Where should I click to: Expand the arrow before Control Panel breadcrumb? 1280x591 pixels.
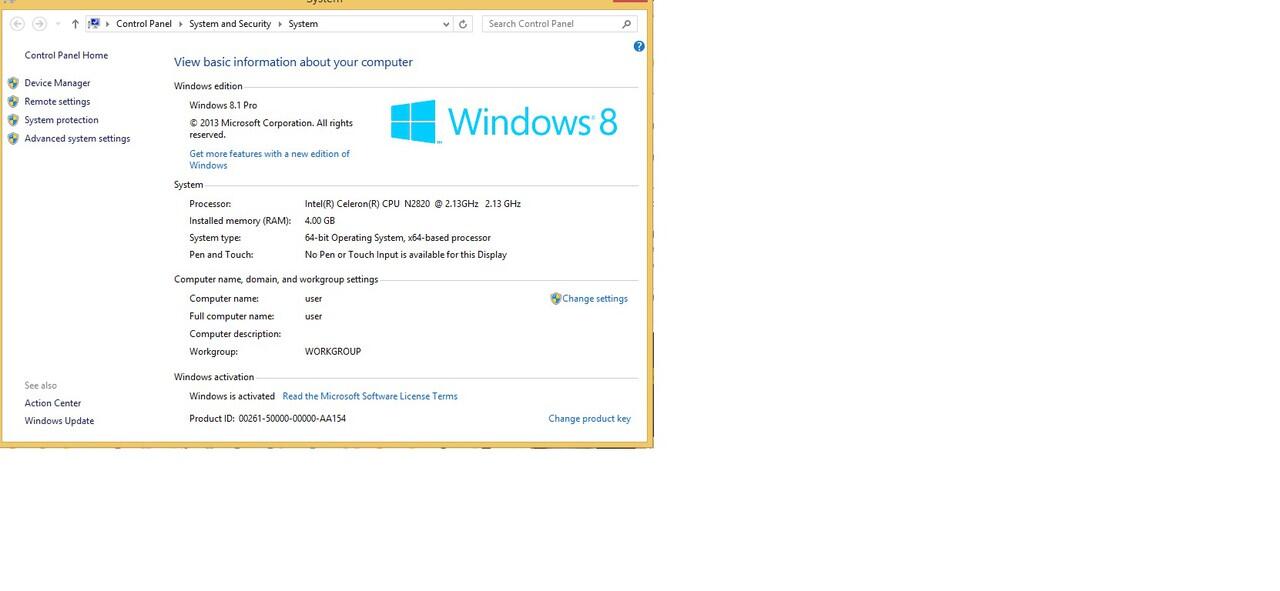[108, 24]
